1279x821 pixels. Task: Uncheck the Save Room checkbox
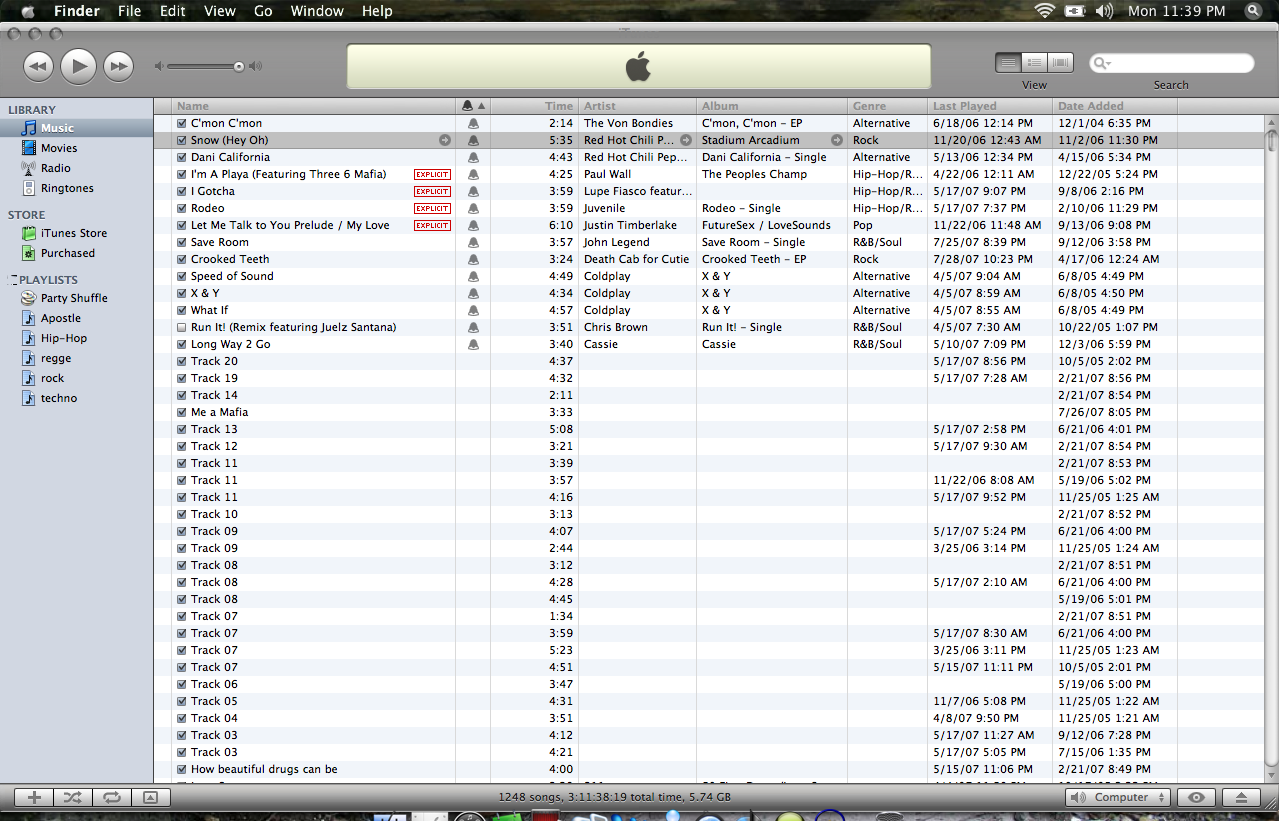(181, 242)
